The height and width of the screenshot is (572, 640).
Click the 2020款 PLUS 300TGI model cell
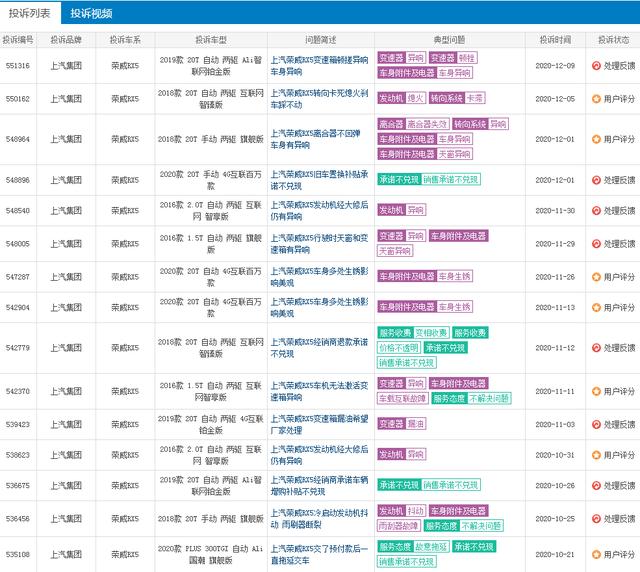(x=211, y=554)
